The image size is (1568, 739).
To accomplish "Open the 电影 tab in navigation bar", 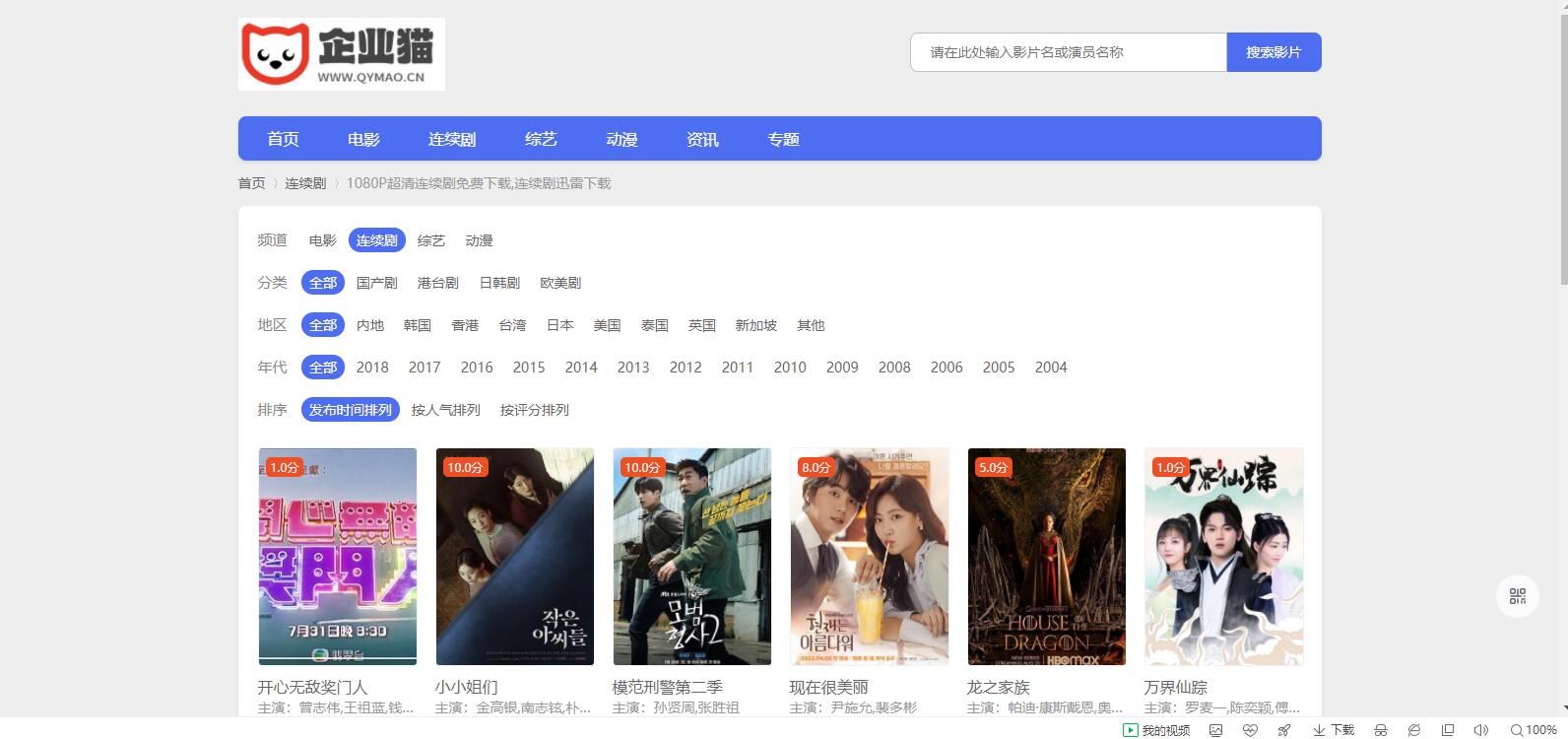I will [363, 139].
